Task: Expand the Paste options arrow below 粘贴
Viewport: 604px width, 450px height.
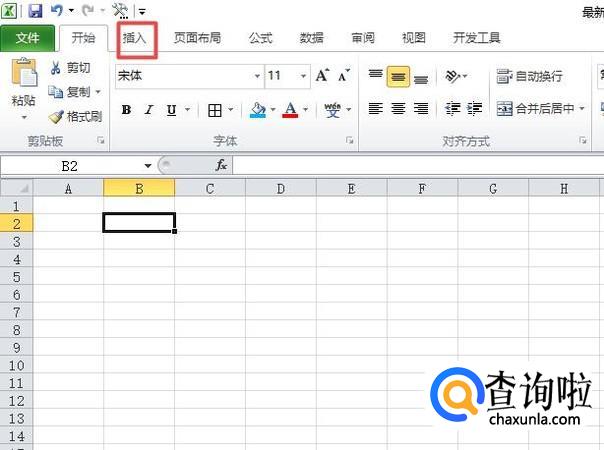Action: point(24,117)
